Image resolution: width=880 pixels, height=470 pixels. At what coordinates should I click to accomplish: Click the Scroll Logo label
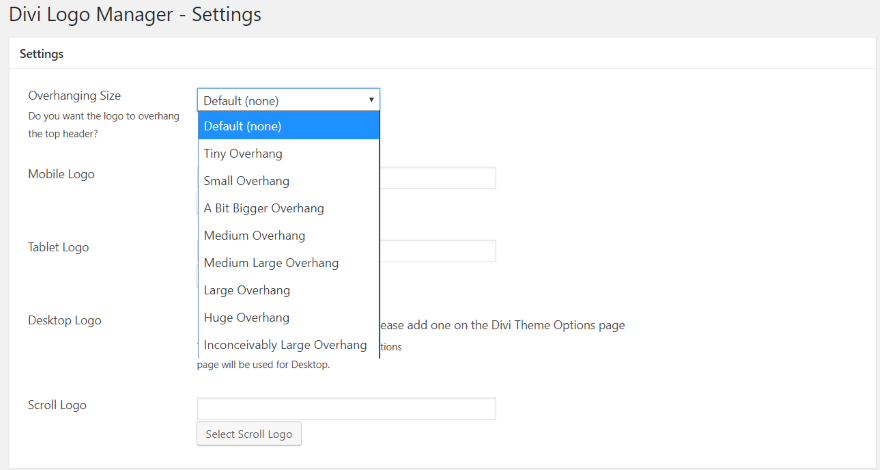point(57,405)
